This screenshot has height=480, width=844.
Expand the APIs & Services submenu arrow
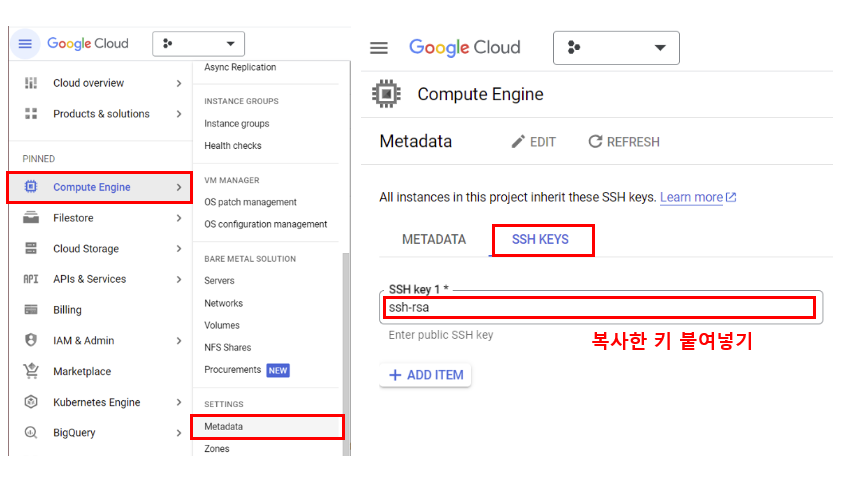[x=179, y=279]
